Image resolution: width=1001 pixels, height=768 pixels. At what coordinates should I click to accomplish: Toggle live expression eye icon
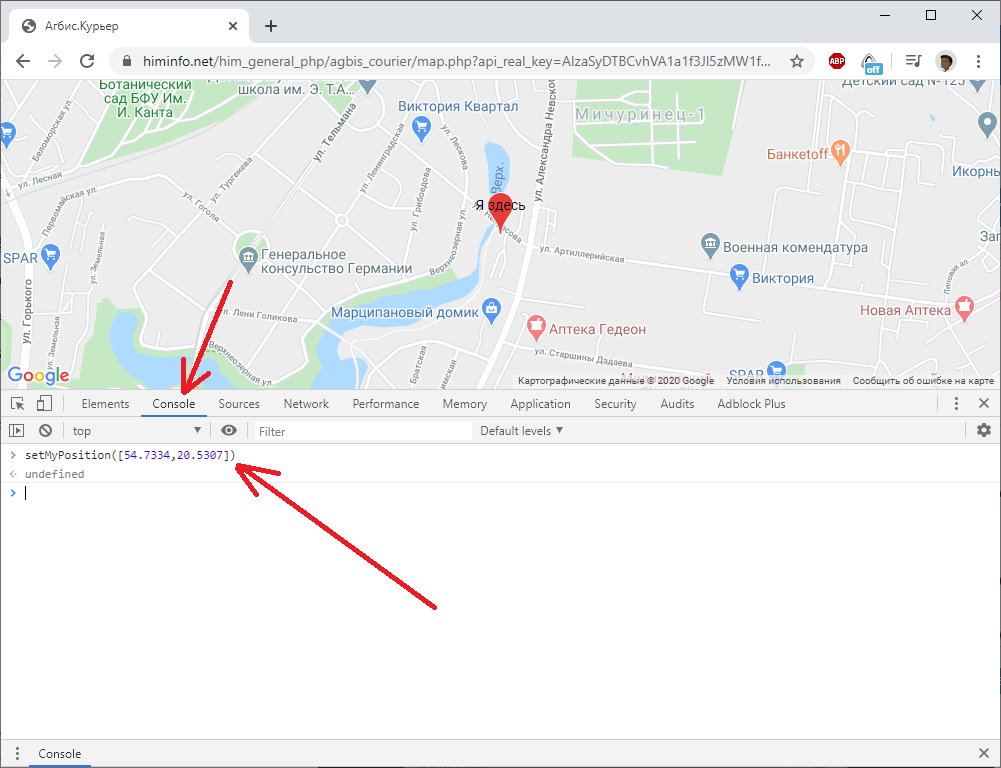point(229,430)
